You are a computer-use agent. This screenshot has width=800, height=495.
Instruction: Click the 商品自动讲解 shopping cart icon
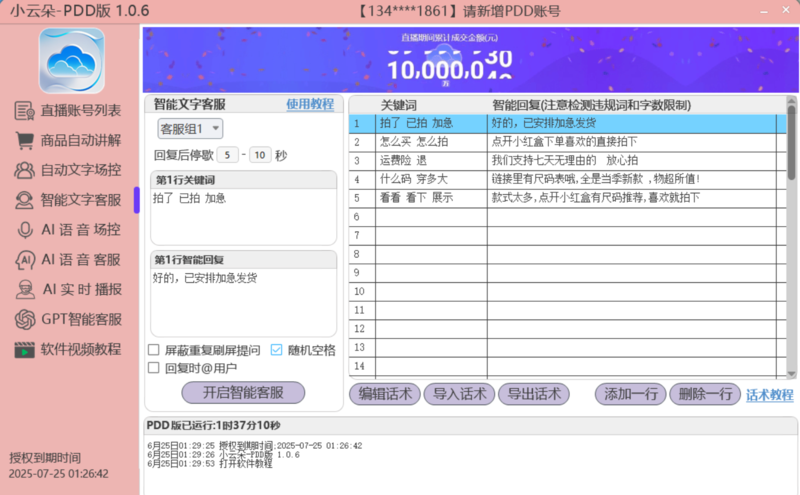24,140
